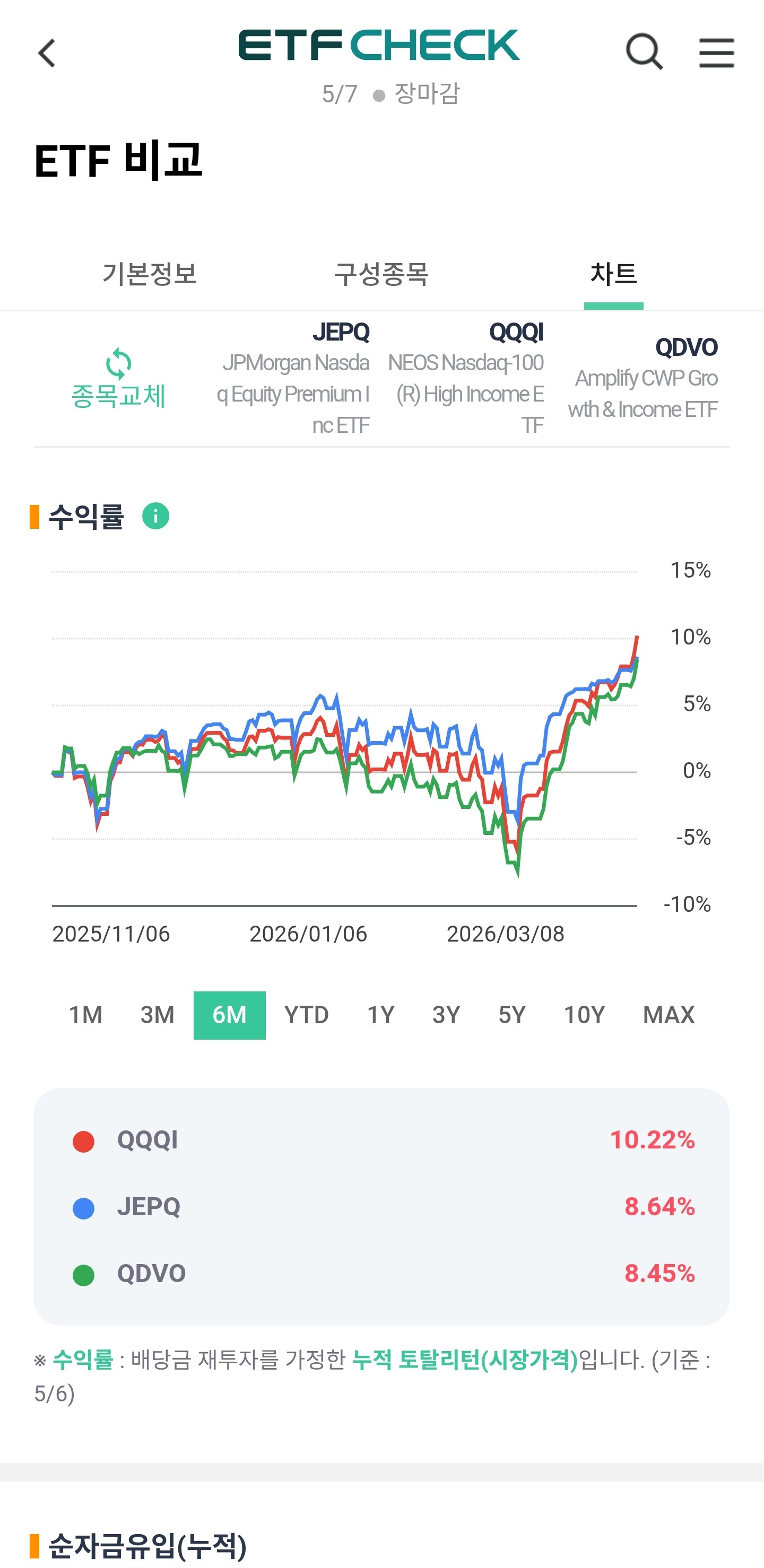764x1568 pixels.
Task: Show info tooltip beside 수익률
Action: [156, 516]
